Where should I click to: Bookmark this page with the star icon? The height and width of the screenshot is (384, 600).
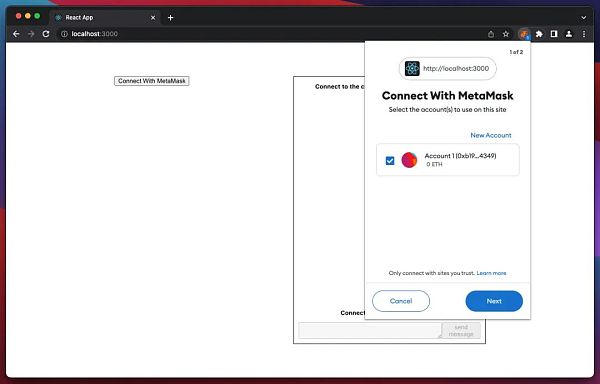(x=506, y=34)
